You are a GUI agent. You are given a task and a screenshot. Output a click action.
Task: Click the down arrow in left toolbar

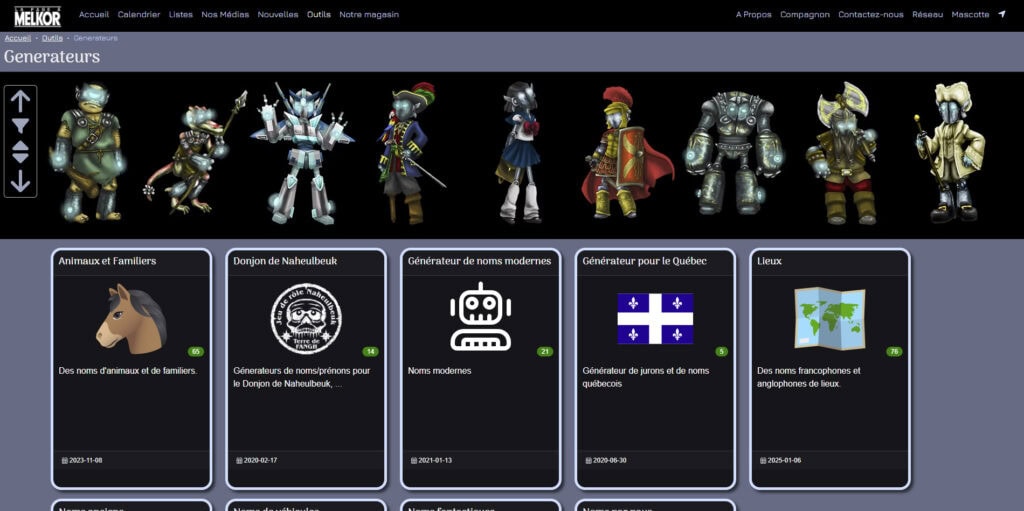coord(20,181)
